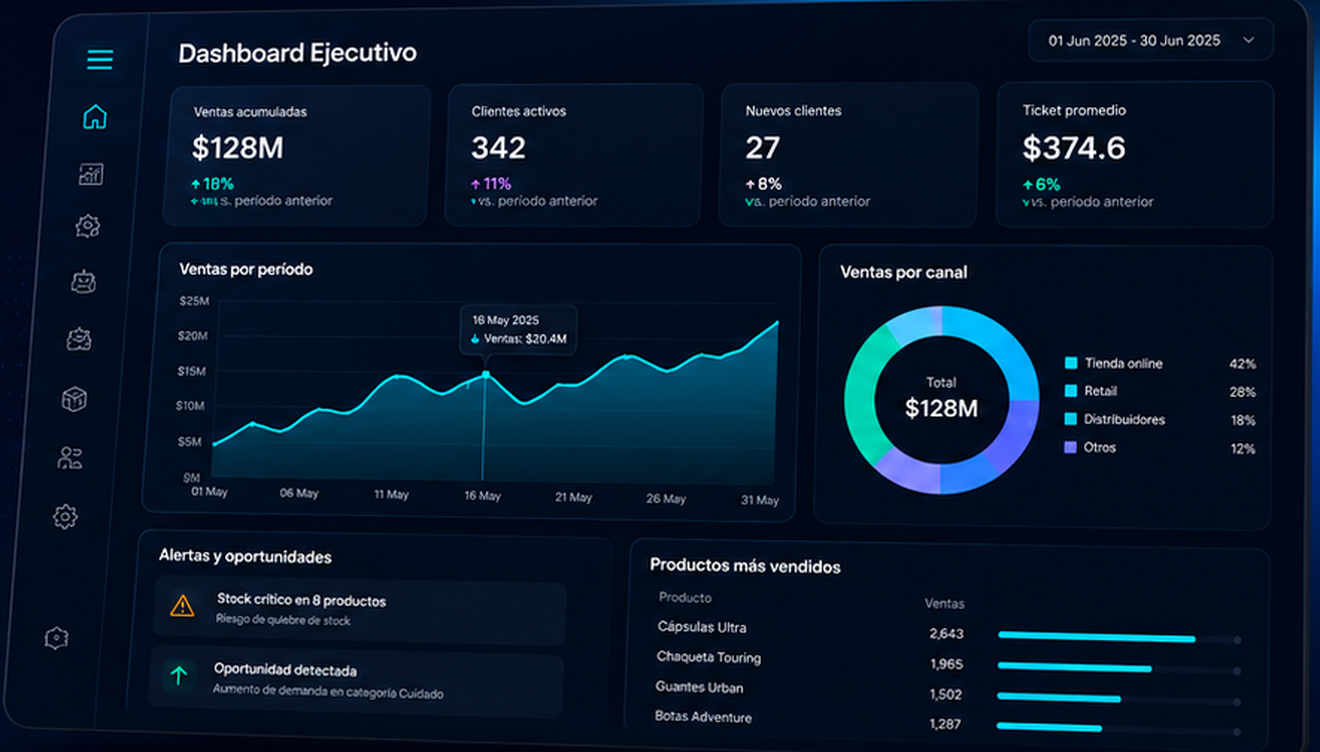Click the Distribuidores legend color swatch
The image size is (1320, 752).
click(1071, 419)
